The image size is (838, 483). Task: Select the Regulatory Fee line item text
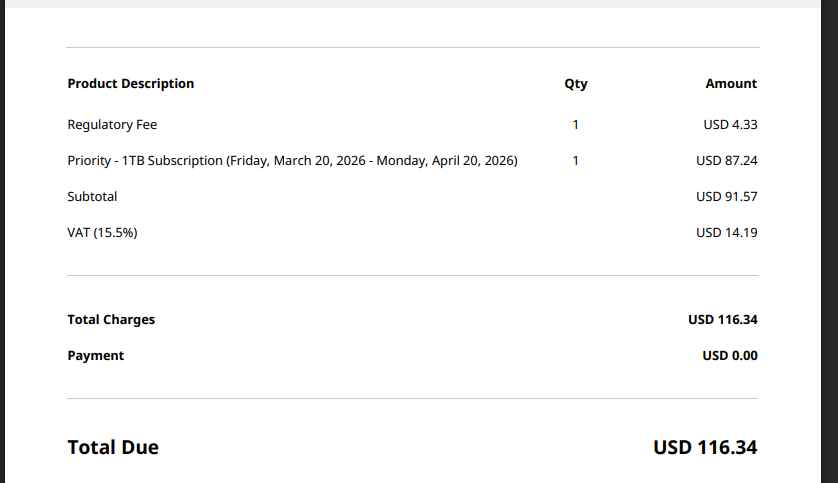[x=112, y=125]
